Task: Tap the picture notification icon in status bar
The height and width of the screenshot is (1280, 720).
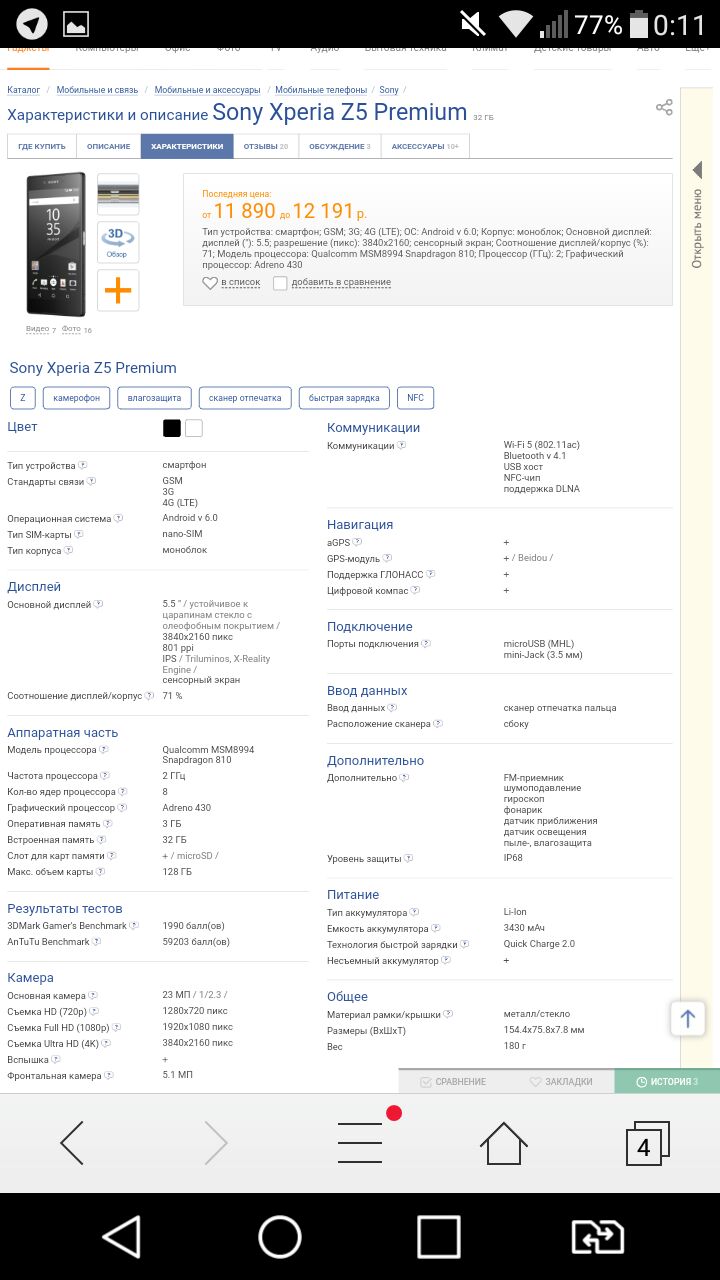Action: click(75, 23)
